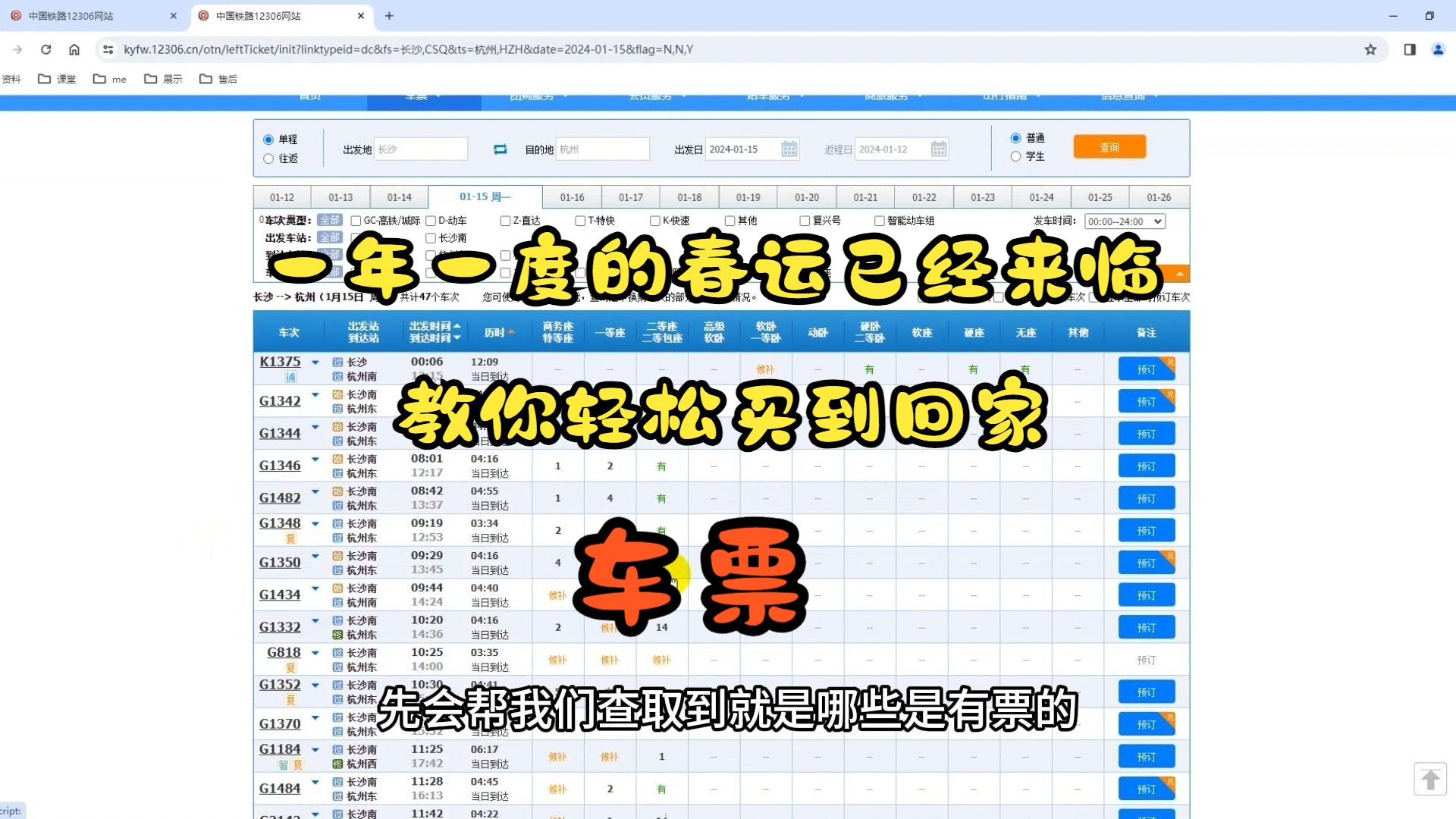
Task: Switch to the 01-26 date tab
Action: click(1159, 197)
